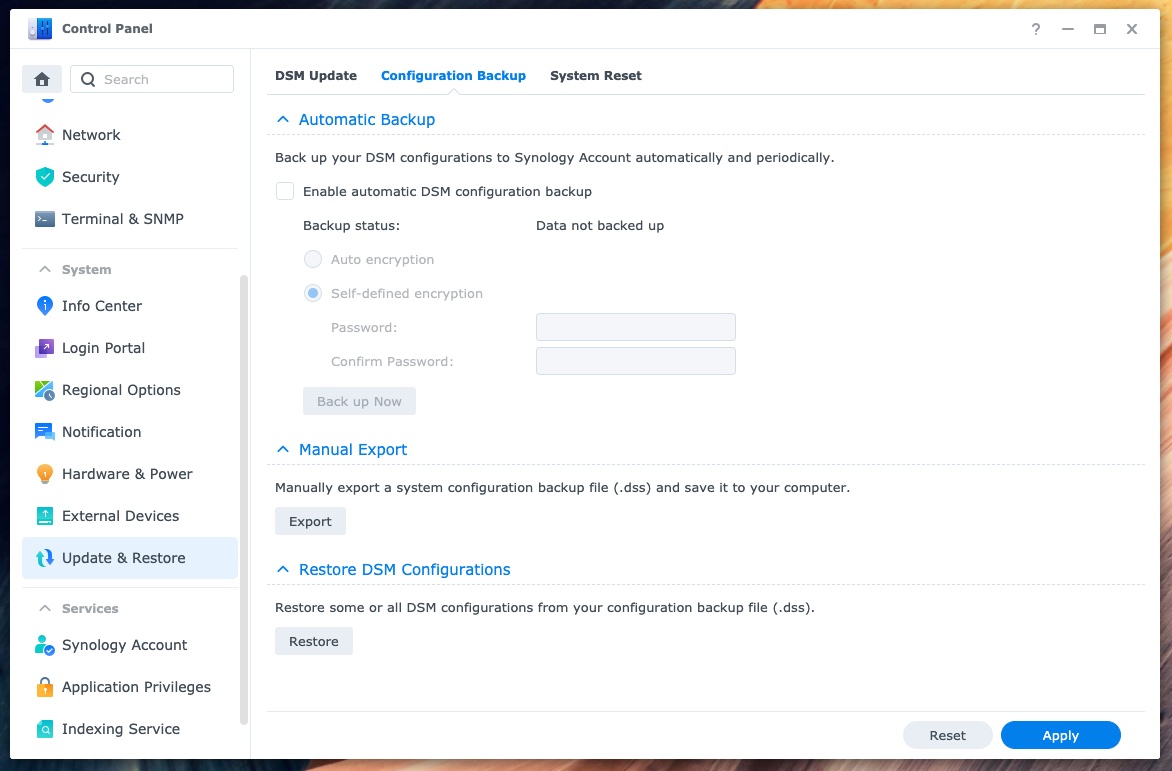1172x771 pixels.
Task: Click the Apply button
Action: coord(1060,735)
